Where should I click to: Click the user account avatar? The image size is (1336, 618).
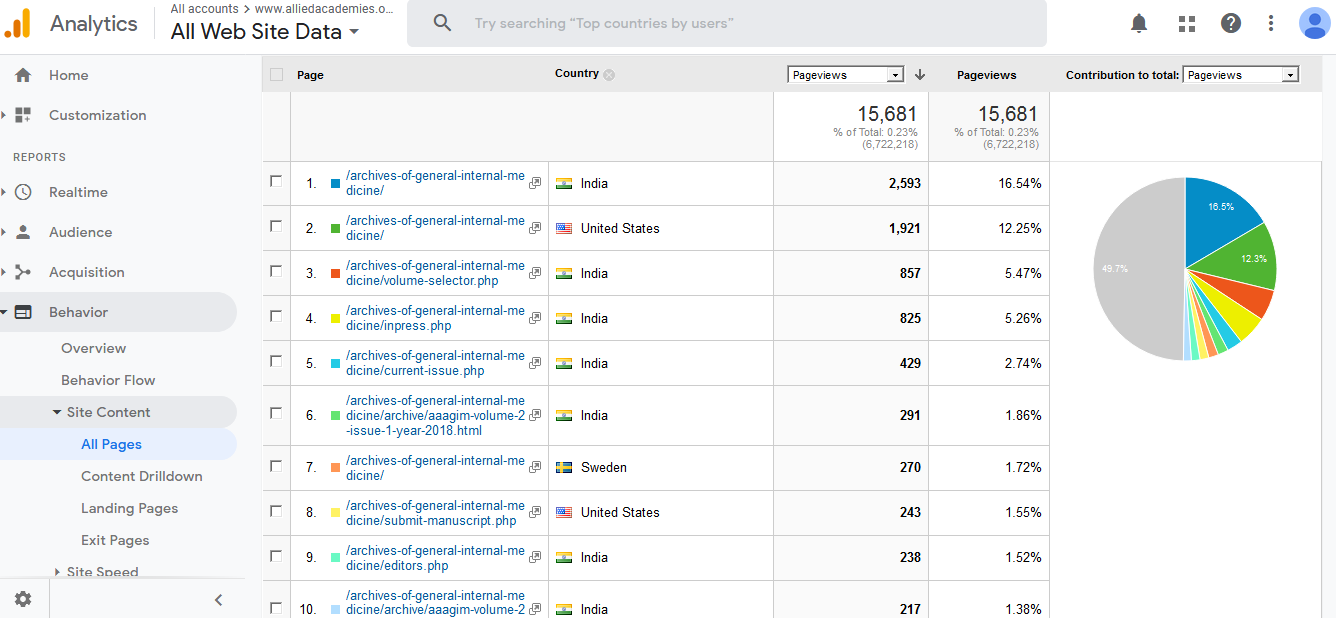1313,23
